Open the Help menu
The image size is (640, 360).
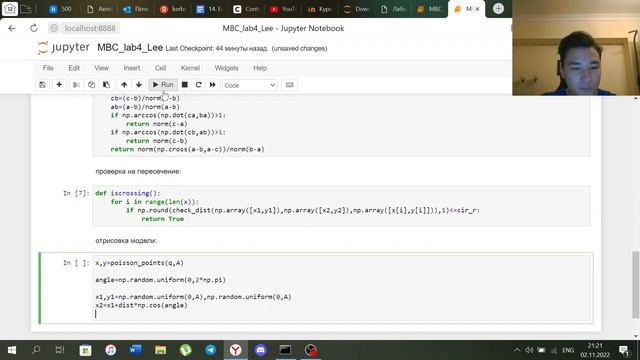pos(260,68)
